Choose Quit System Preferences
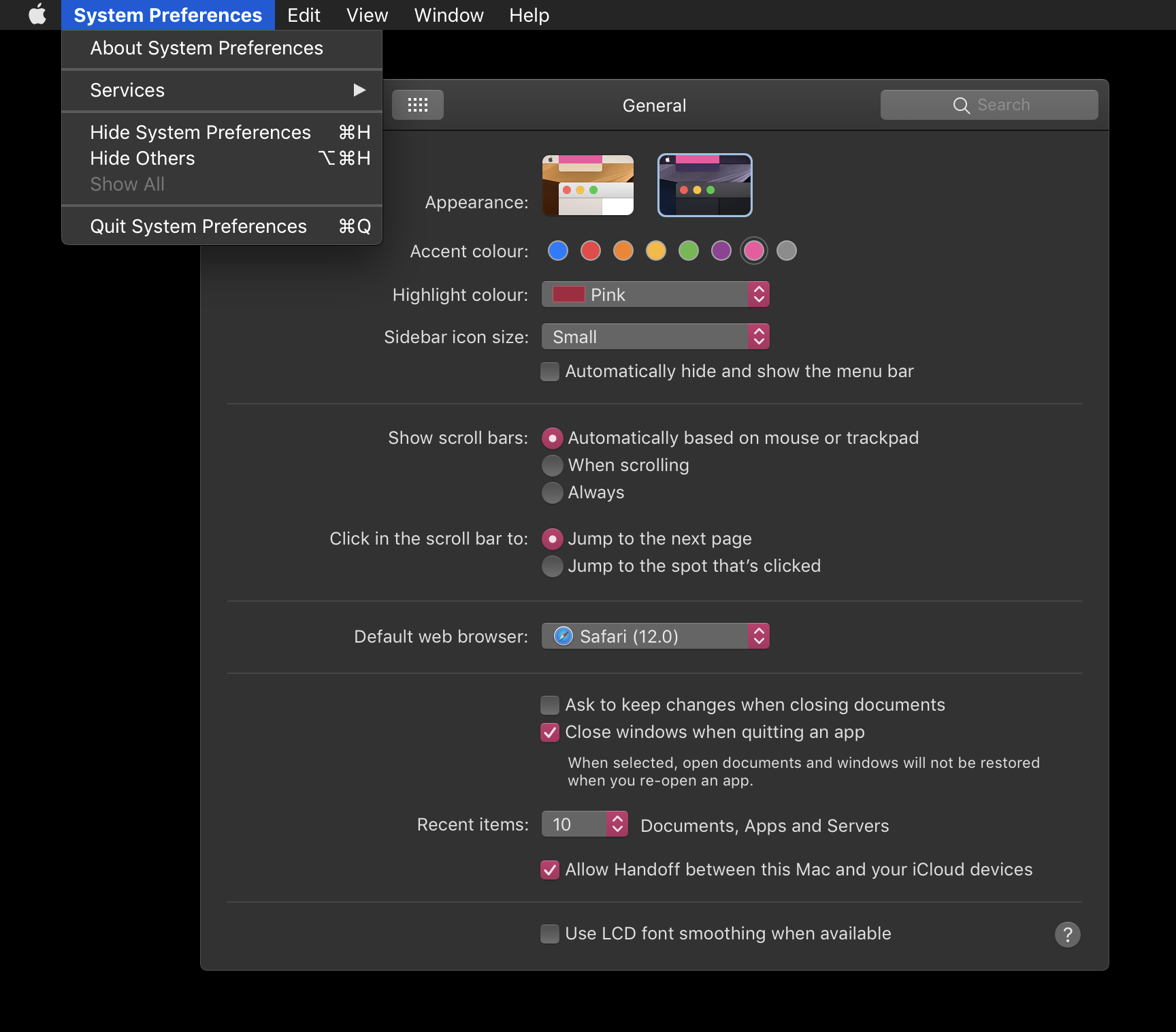The image size is (1176, 1032). coord(222,226)
